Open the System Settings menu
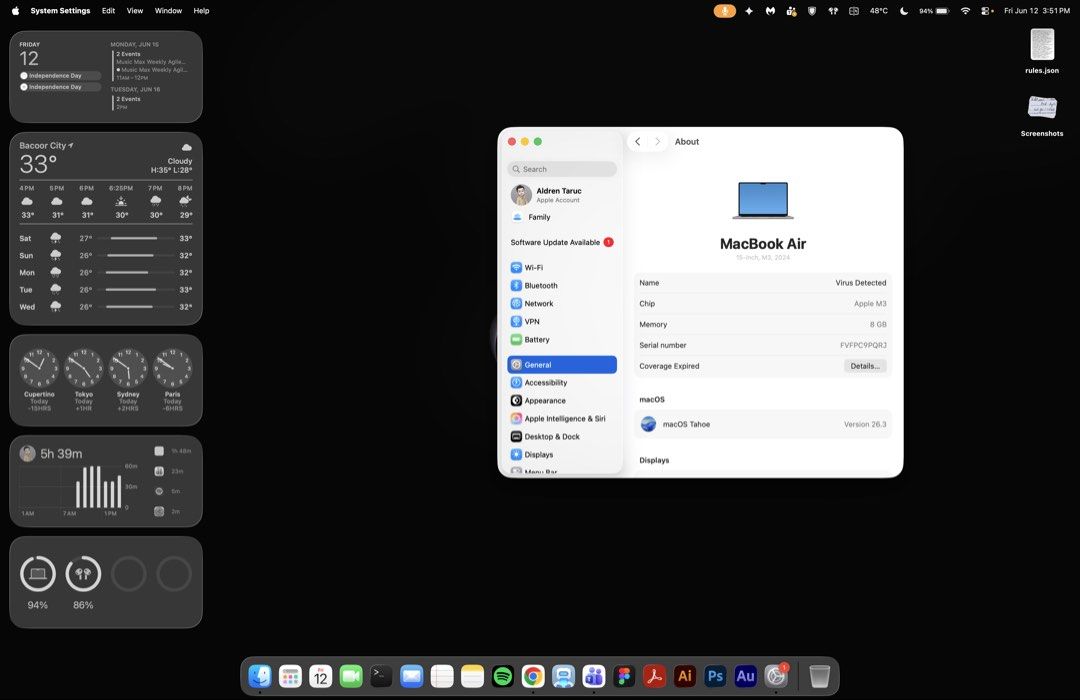This screenshot has height=700, width=1080. (x=60, y=10)
